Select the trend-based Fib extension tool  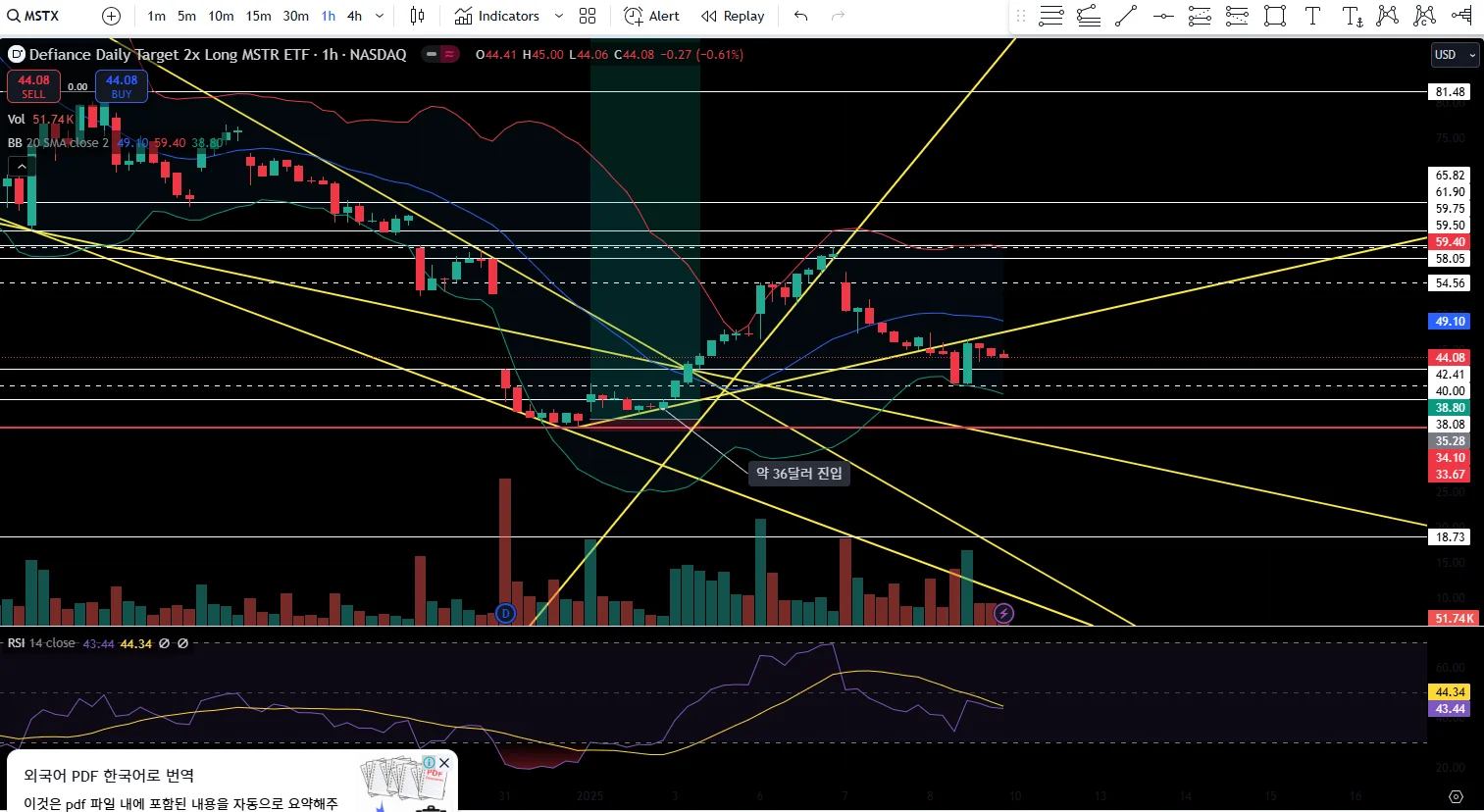click(1237, 16)
